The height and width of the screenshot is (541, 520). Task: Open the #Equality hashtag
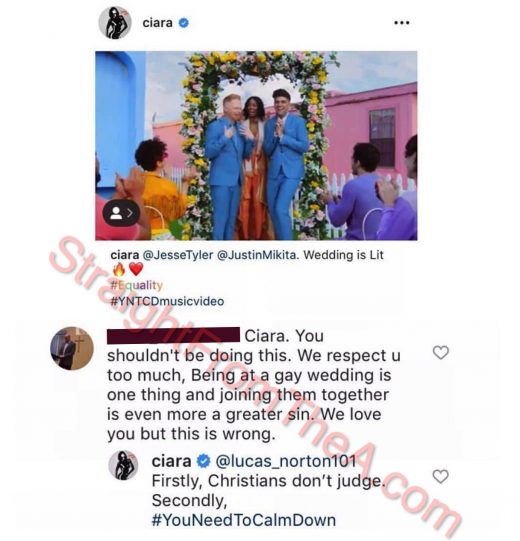[136, 285]
